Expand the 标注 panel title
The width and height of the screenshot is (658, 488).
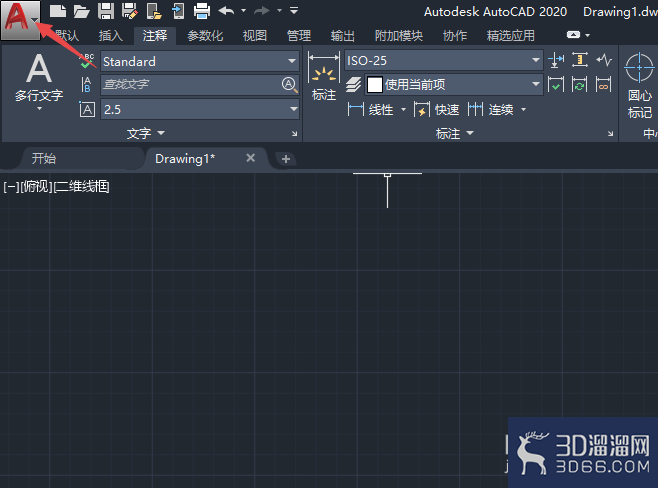[x=455, y=133]
